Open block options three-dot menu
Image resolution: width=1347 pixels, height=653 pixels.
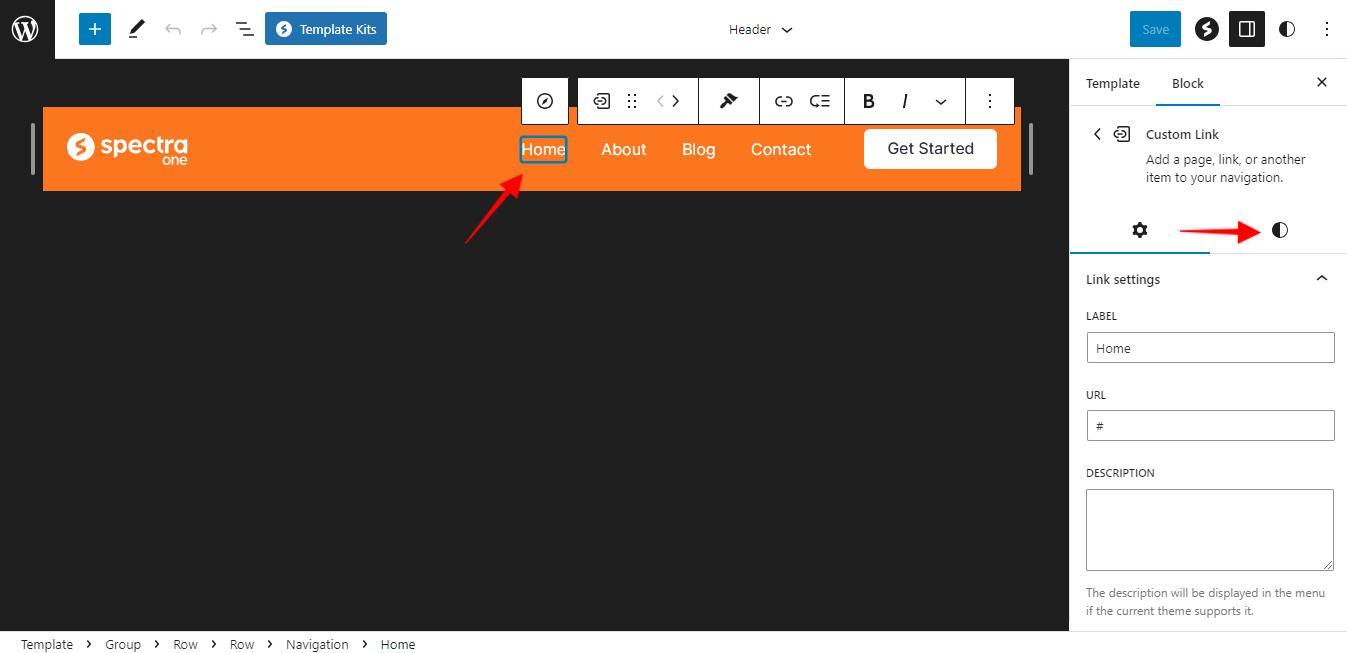(990, 101)
